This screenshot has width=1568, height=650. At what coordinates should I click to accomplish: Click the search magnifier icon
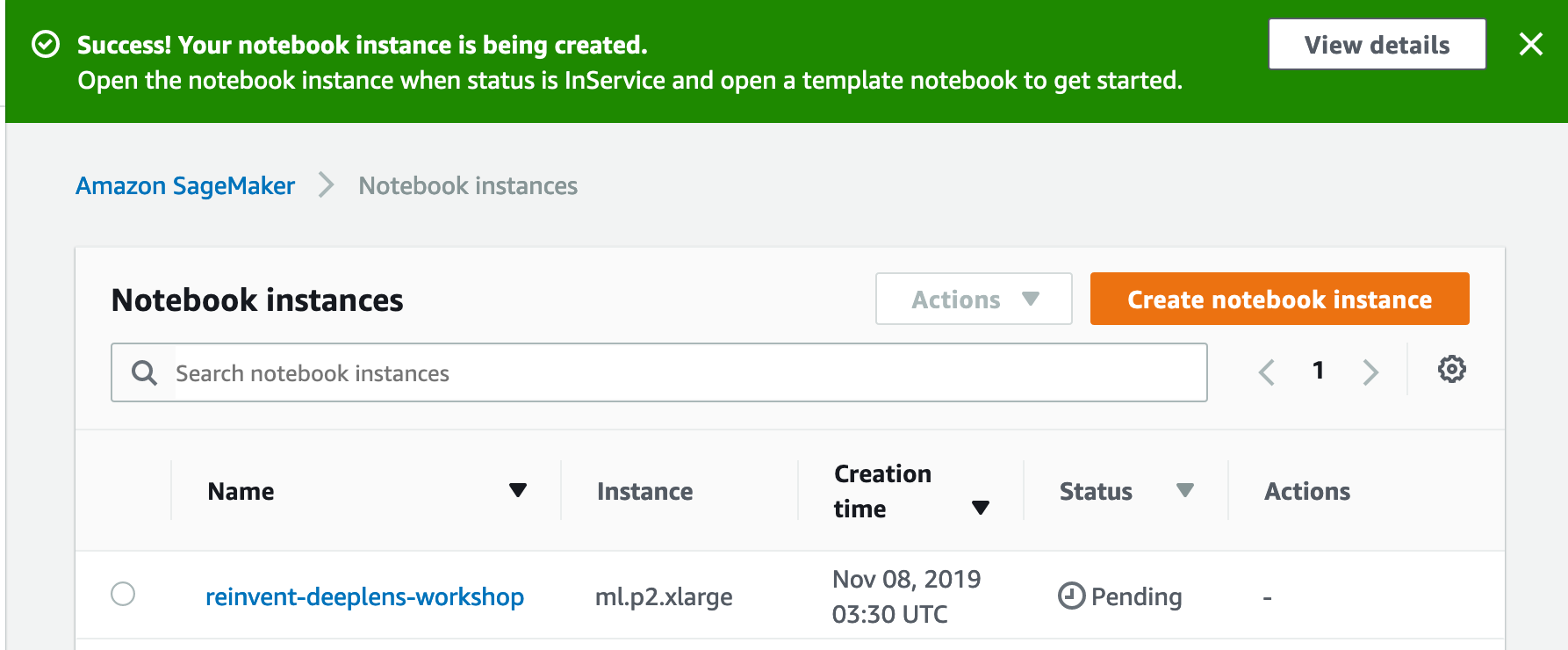pos(144,373)
